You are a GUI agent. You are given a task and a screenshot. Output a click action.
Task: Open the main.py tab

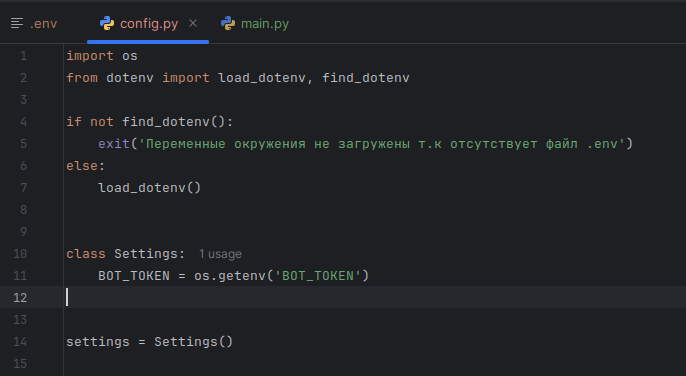click(255, 24)
